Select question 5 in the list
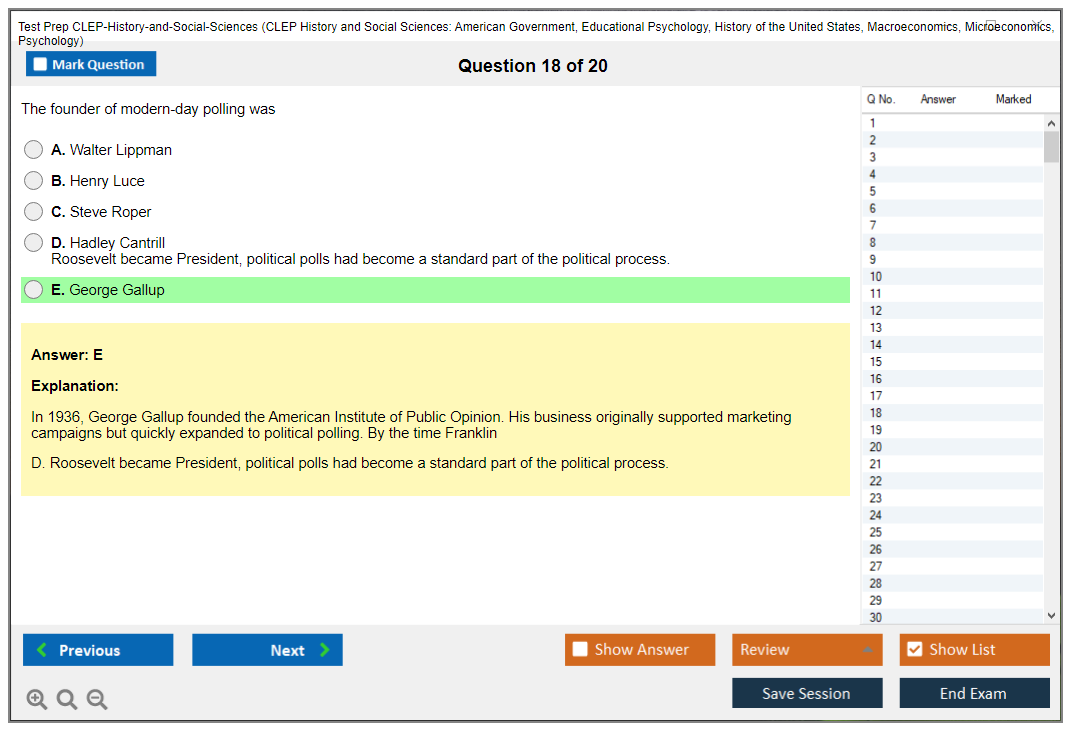1075x735 pixels. (873, 191)
